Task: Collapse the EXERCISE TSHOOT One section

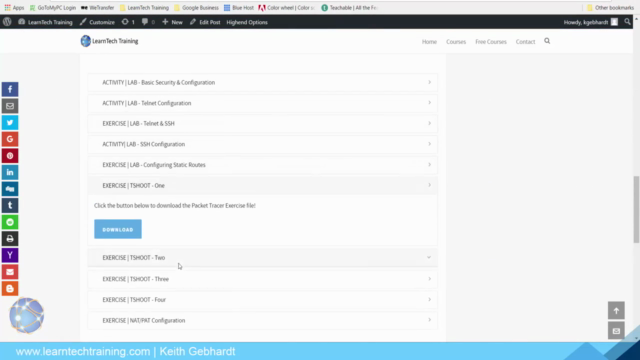Action: 262,185
